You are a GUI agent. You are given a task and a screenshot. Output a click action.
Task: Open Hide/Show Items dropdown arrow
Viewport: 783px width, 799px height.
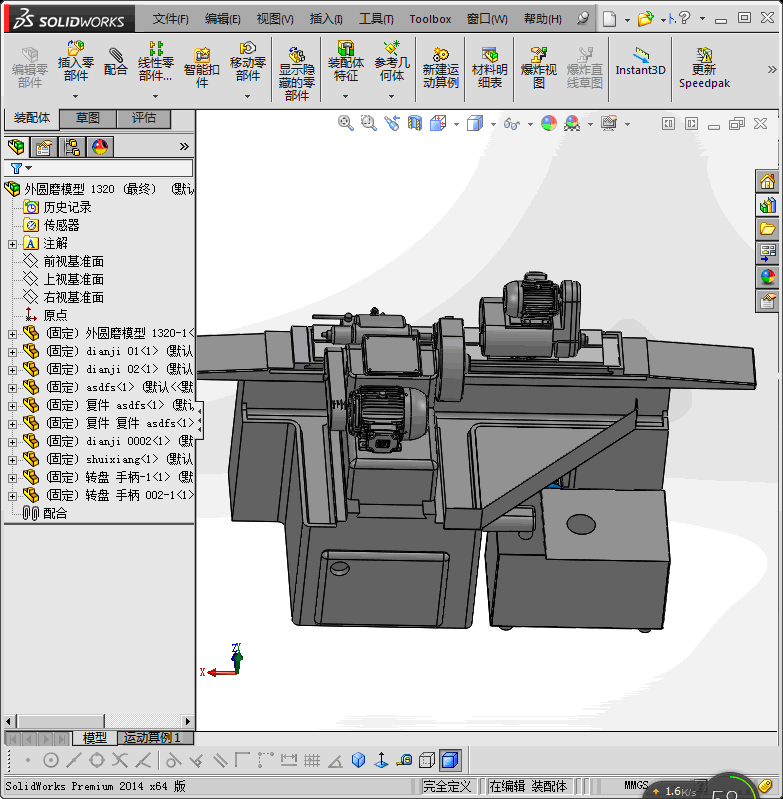click(530, 124)
